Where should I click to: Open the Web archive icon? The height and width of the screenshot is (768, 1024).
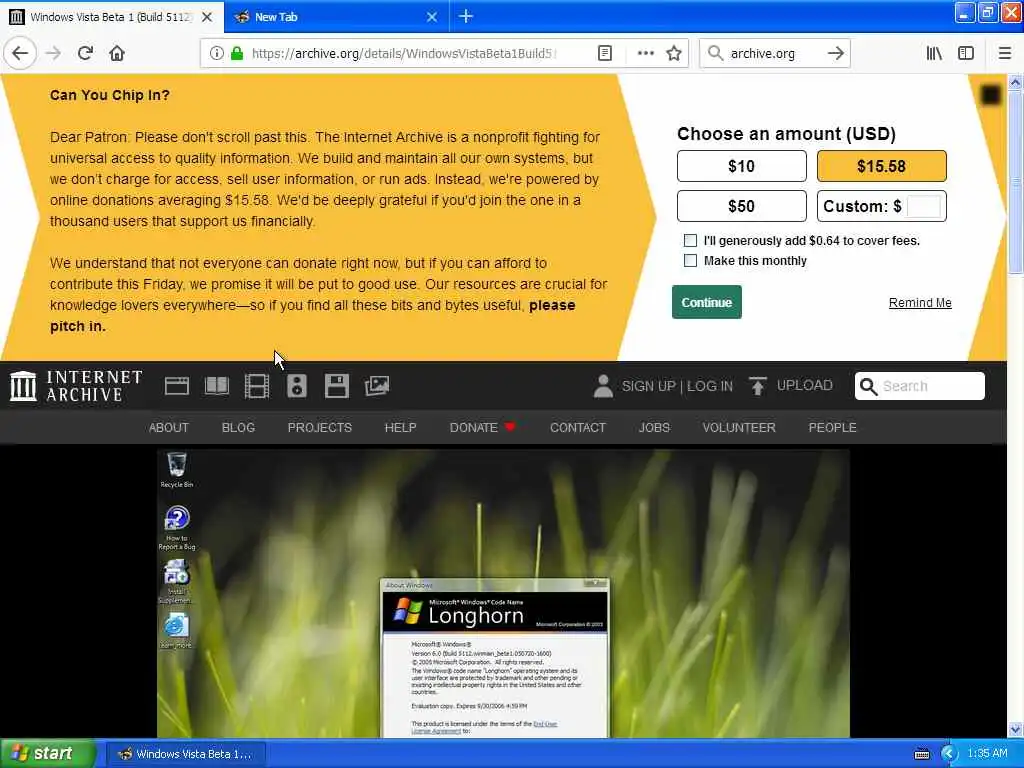[176, 386]
